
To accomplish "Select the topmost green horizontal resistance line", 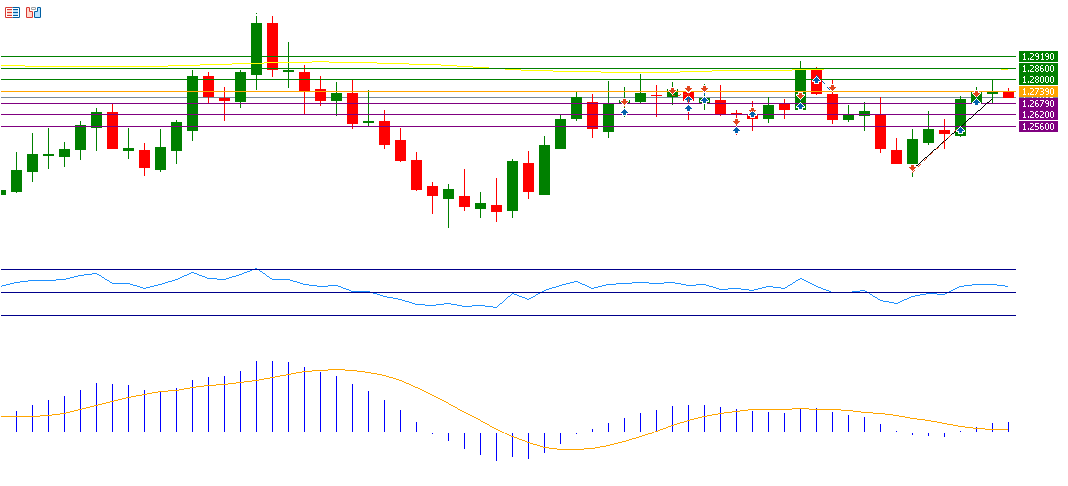I will [500, 57].
